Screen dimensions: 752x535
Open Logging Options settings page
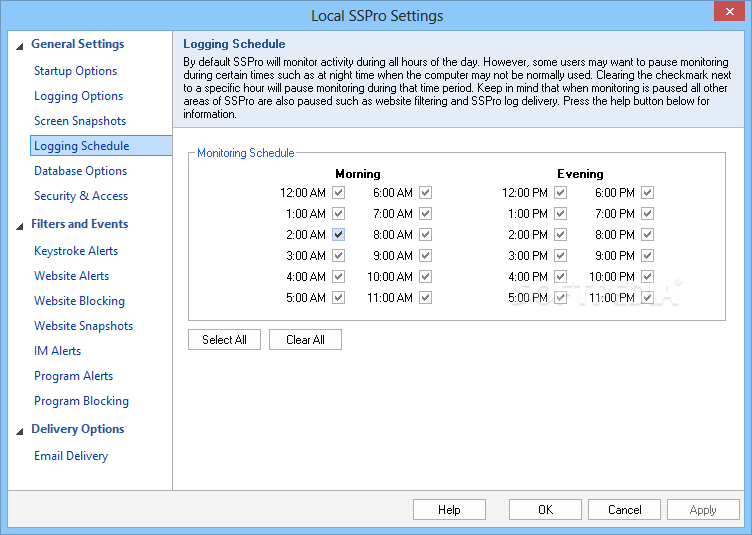(x=78, y=96)
